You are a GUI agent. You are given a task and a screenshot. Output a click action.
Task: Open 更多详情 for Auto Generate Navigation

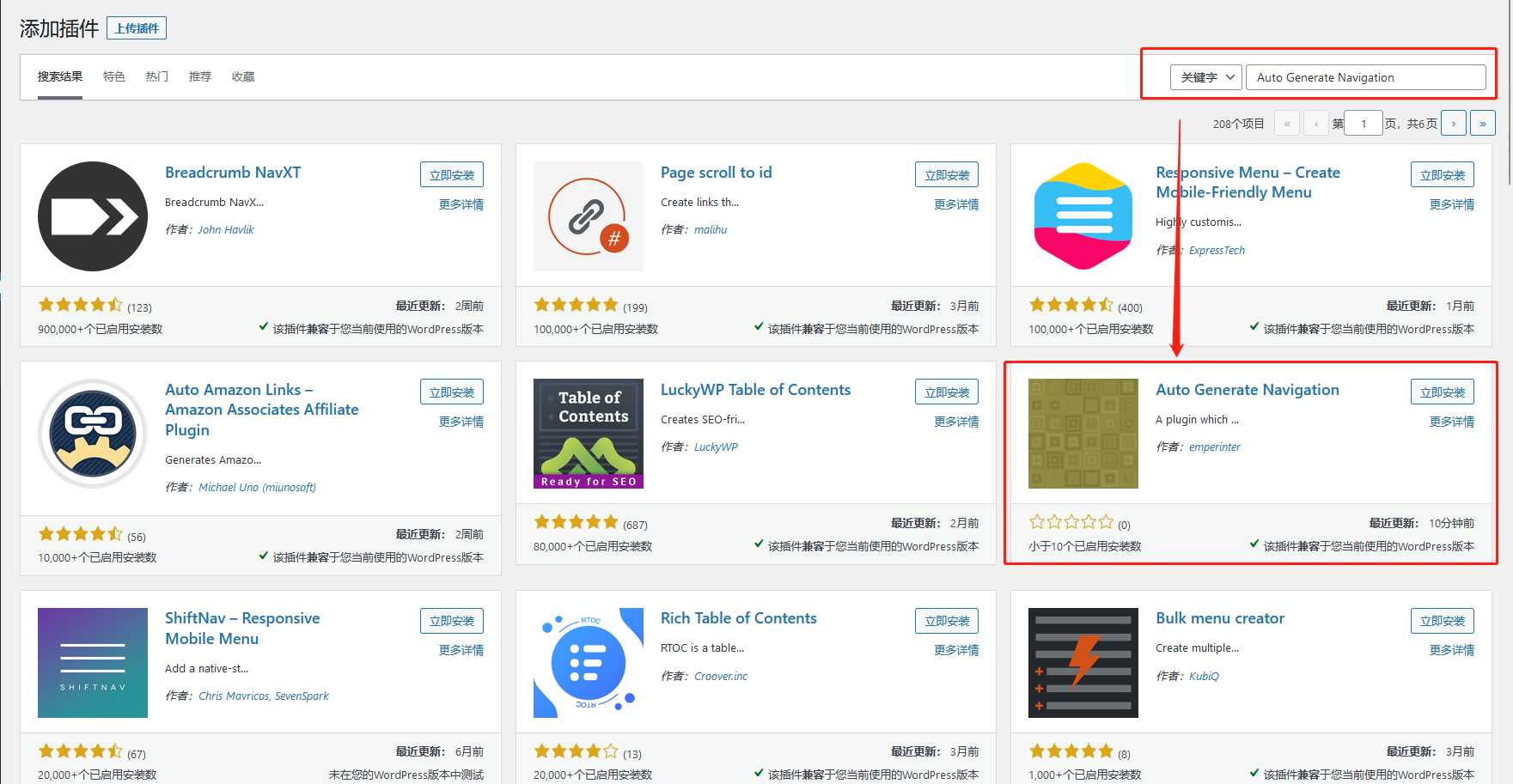[x=1452, y=422]
